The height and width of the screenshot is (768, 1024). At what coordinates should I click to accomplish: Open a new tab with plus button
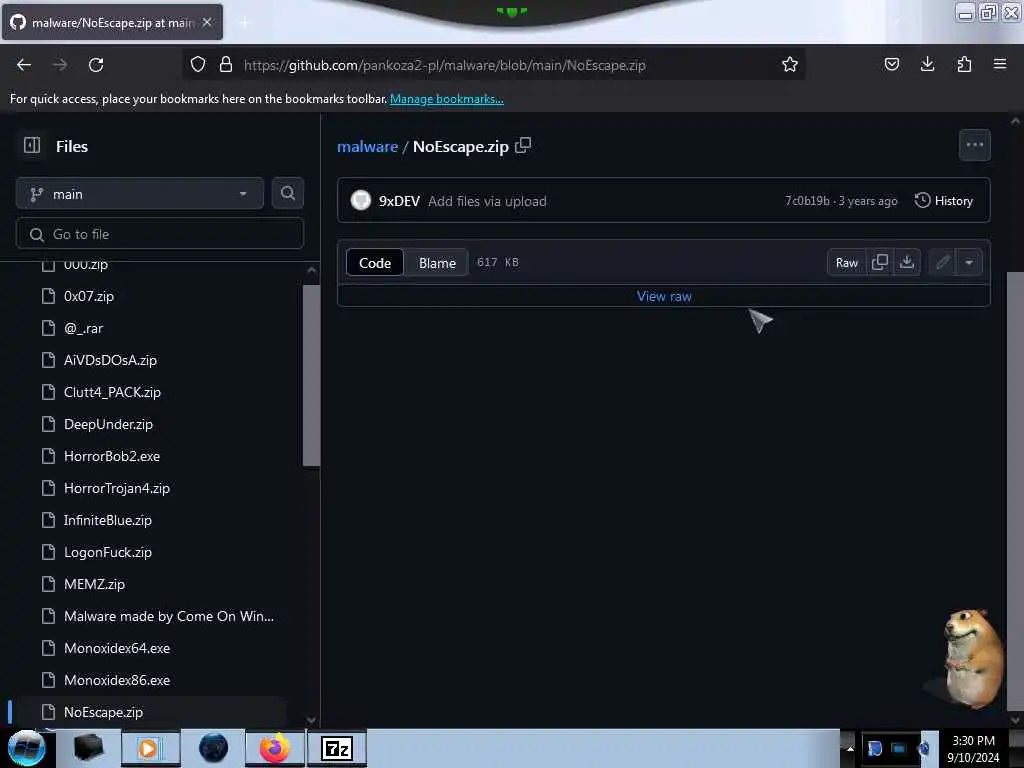coord(244,22)
